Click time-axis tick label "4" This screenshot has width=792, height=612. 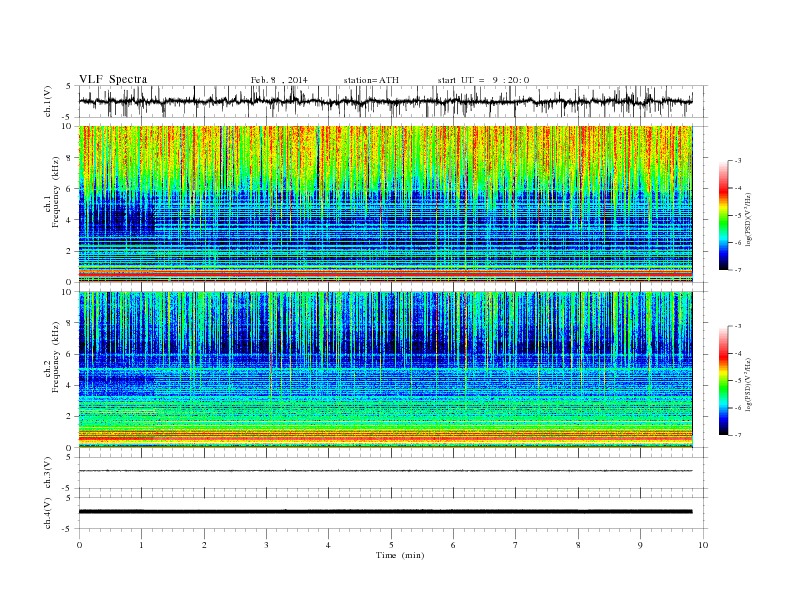tap(328, 545)
